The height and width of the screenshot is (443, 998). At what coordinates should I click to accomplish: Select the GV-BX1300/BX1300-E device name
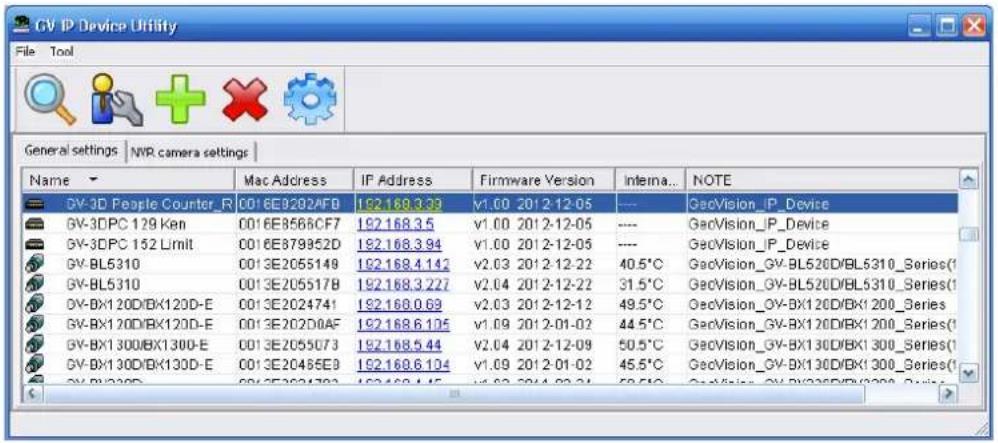click(x=139, y=345)
